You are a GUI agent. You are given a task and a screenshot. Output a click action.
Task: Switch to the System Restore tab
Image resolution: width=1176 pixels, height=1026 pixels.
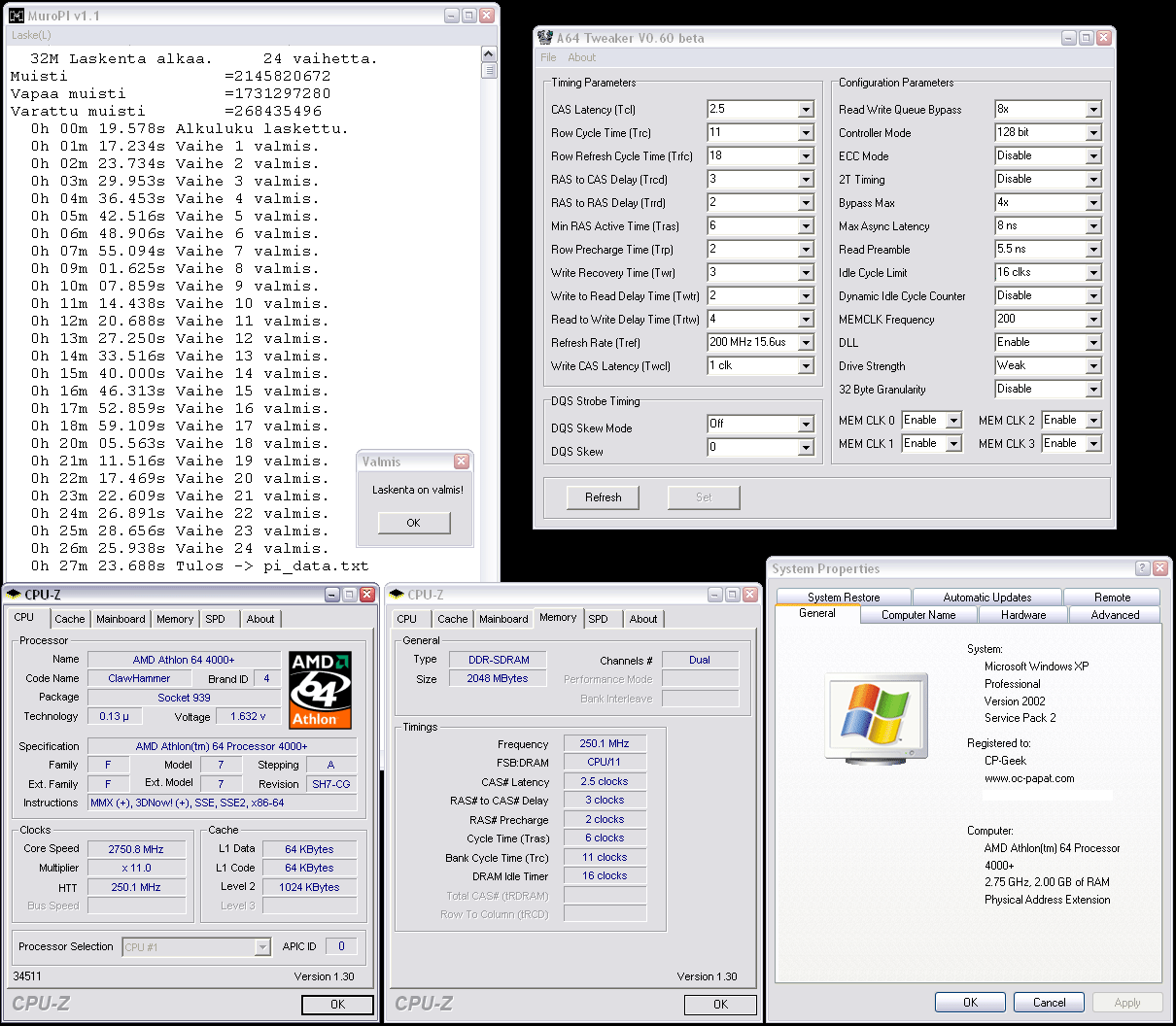[x=844, y=598]
